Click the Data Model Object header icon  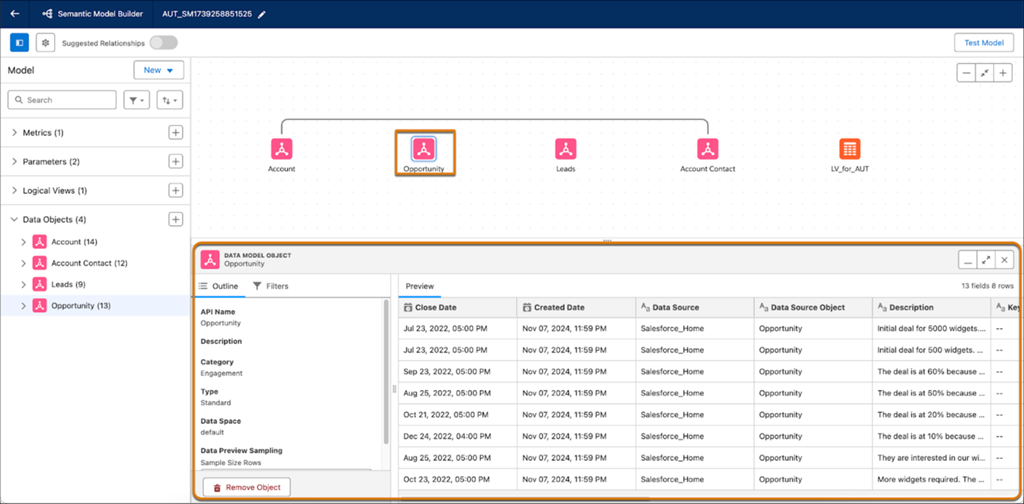click(x=209, y=260)
